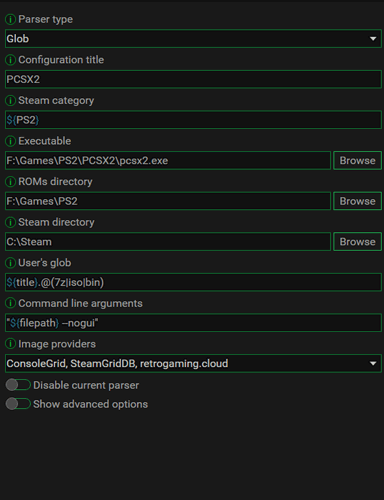Click the info icon beside Steam directory

(x=10, y=222)
